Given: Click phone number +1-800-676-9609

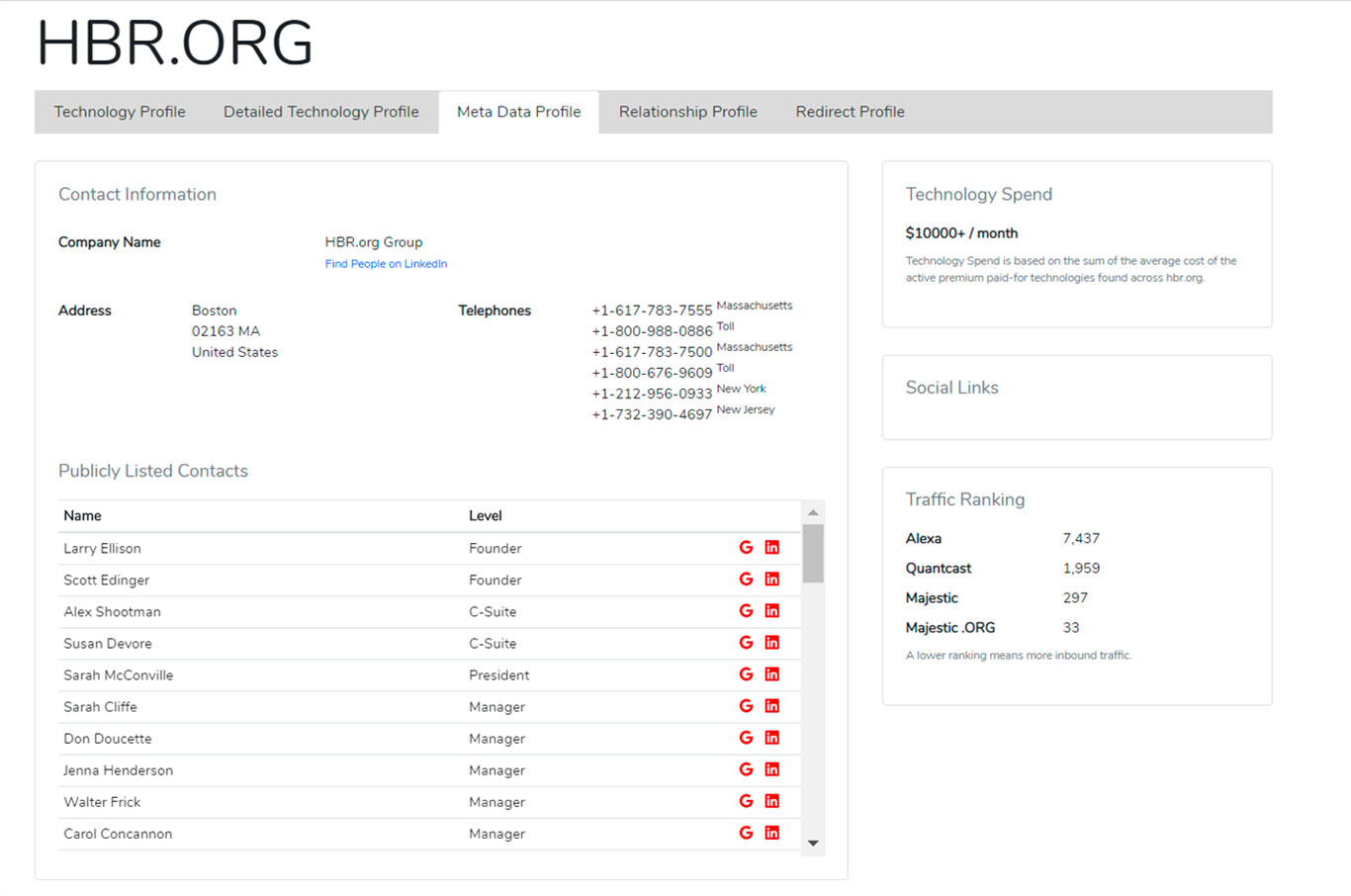Looking at the screenshot, I should [652, 373].
